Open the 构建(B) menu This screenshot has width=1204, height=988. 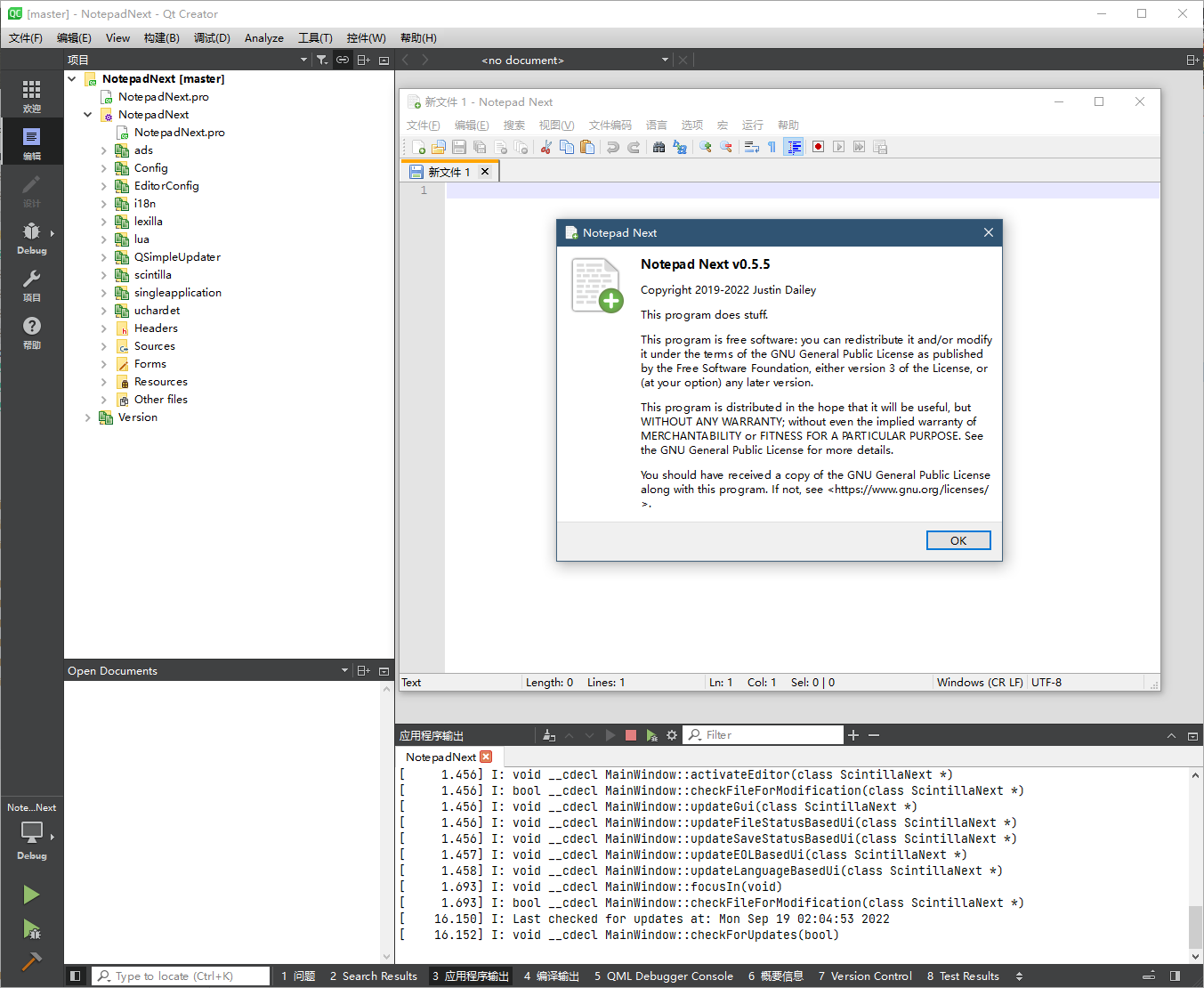(161, 37)
